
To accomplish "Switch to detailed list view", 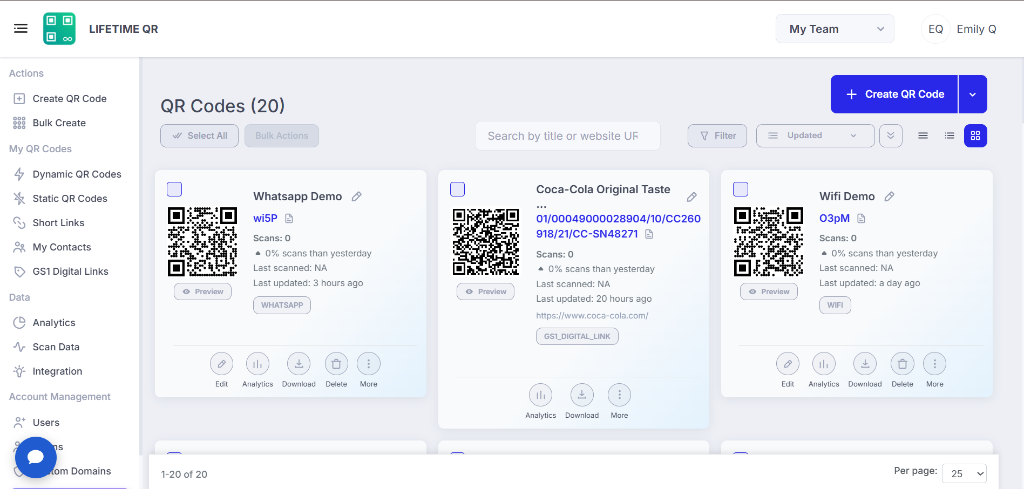I will click(x=950, y=136).
